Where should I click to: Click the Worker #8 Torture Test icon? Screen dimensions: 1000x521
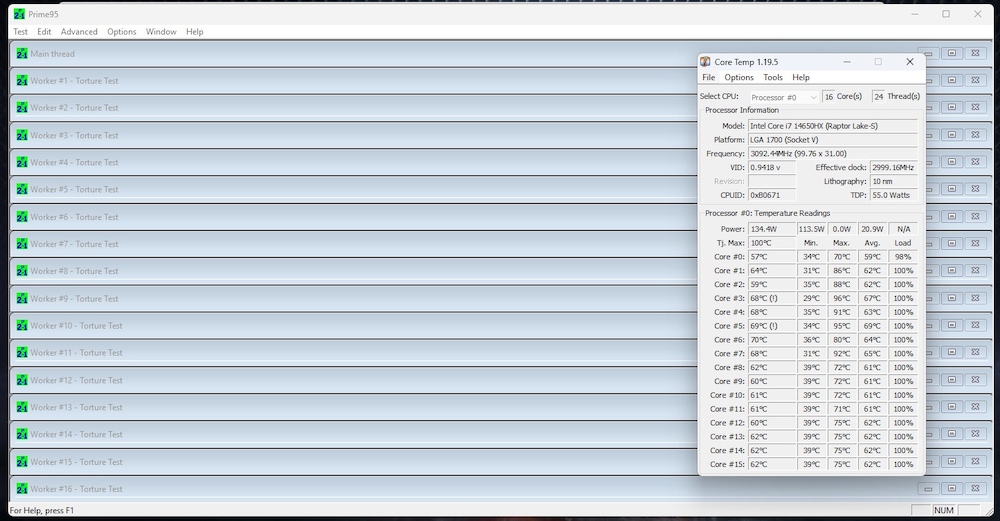22,271
